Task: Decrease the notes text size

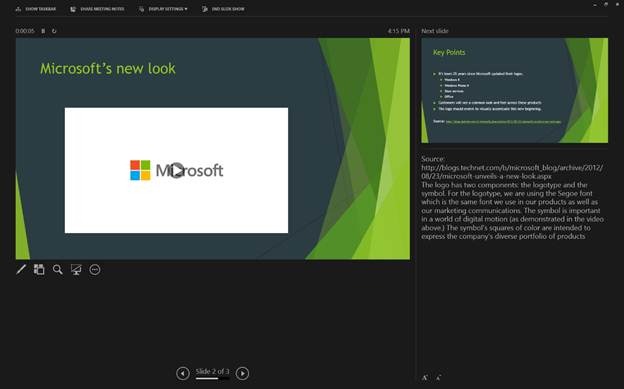Action: coord(438,377)
